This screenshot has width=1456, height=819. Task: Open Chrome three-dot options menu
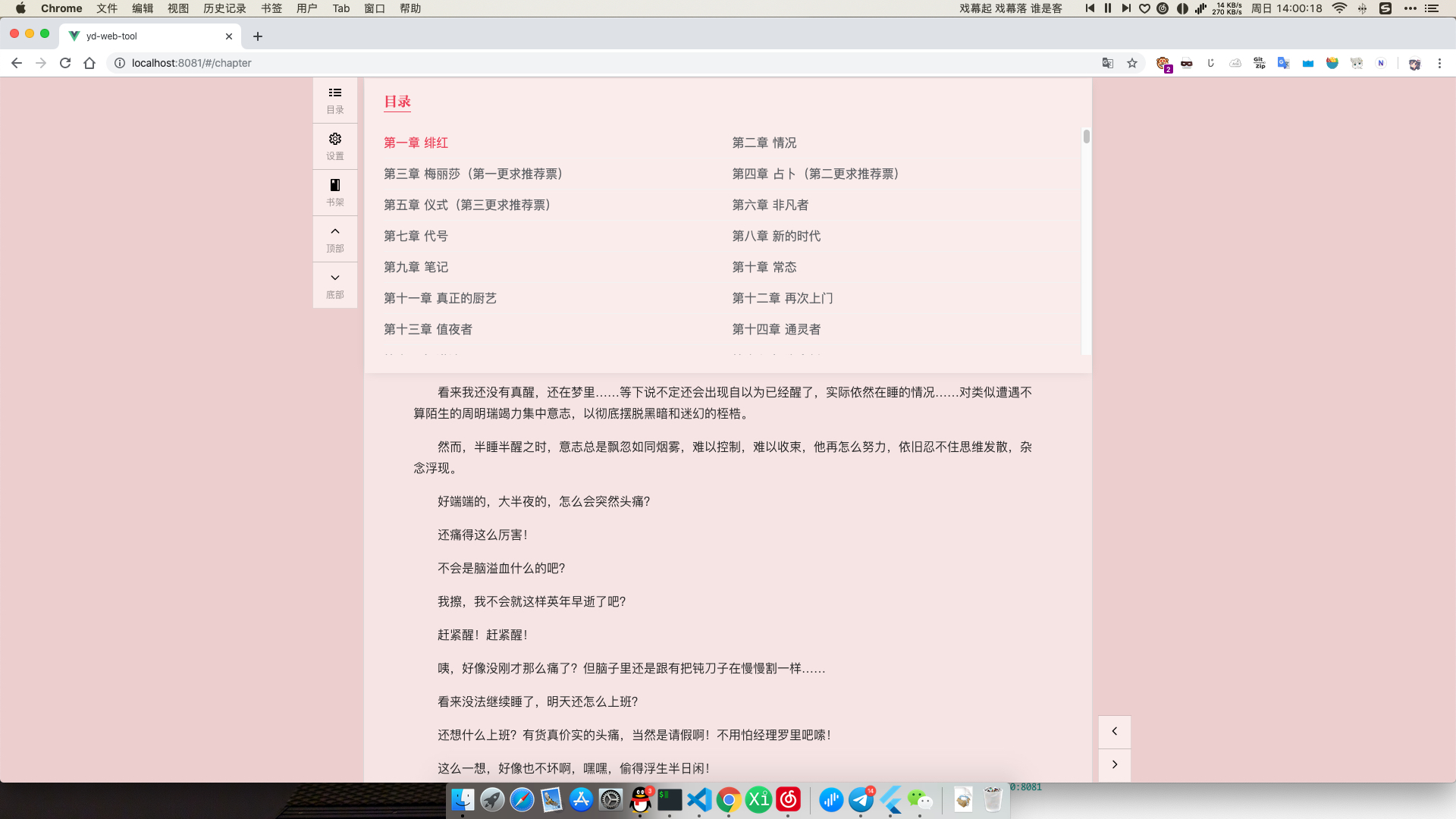pos(1439,63)
